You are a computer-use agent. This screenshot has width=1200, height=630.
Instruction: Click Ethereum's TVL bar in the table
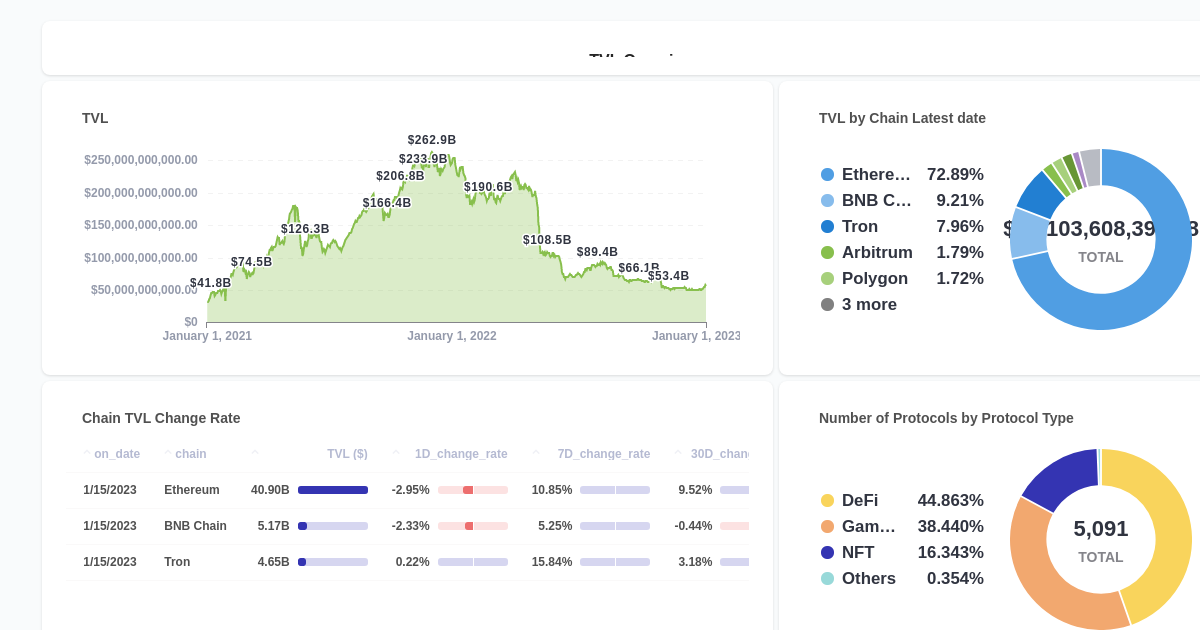[x=334, y=490]
